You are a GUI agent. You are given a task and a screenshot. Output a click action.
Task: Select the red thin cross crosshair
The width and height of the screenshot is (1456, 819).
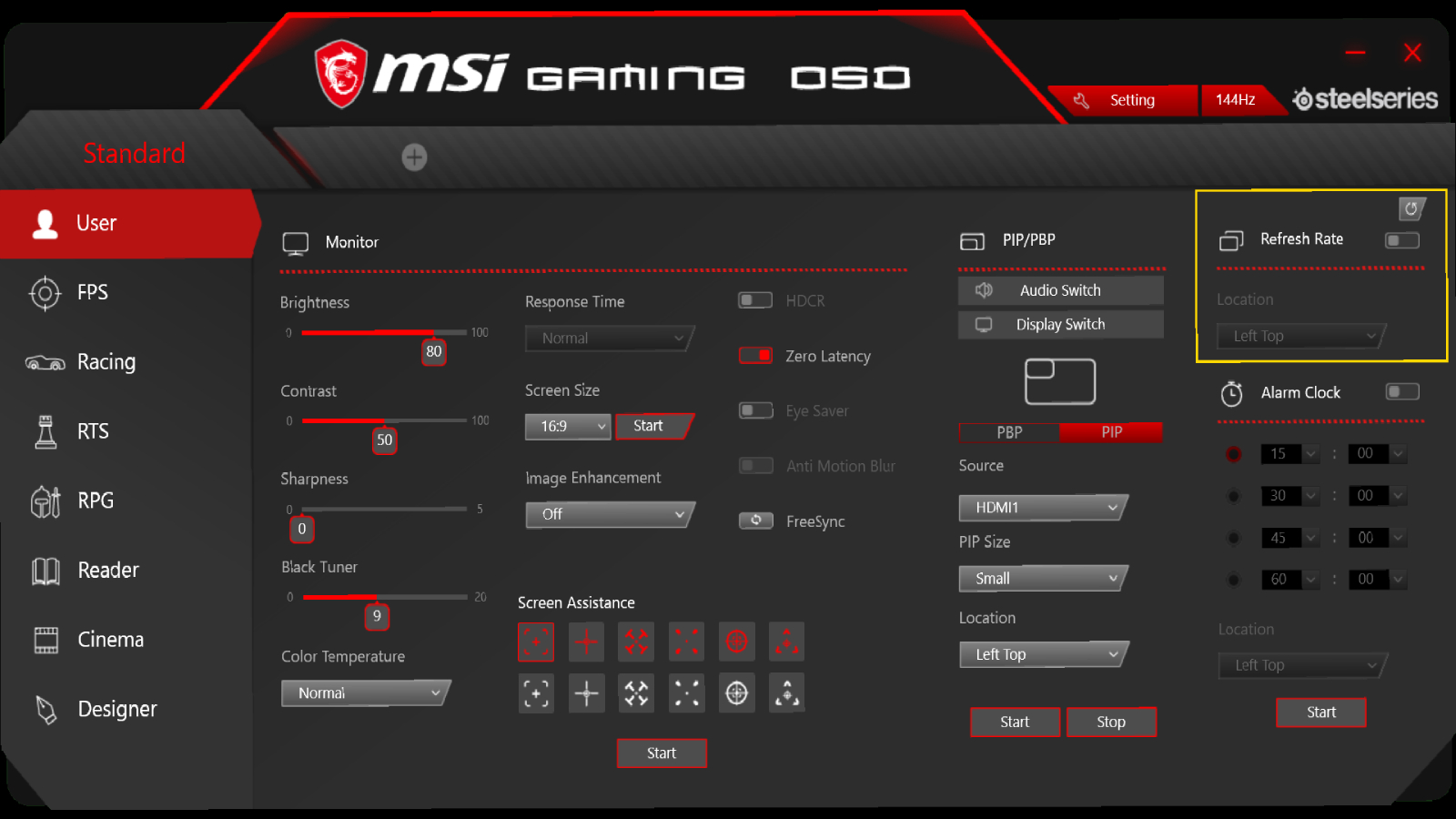(x=586, y=642)
